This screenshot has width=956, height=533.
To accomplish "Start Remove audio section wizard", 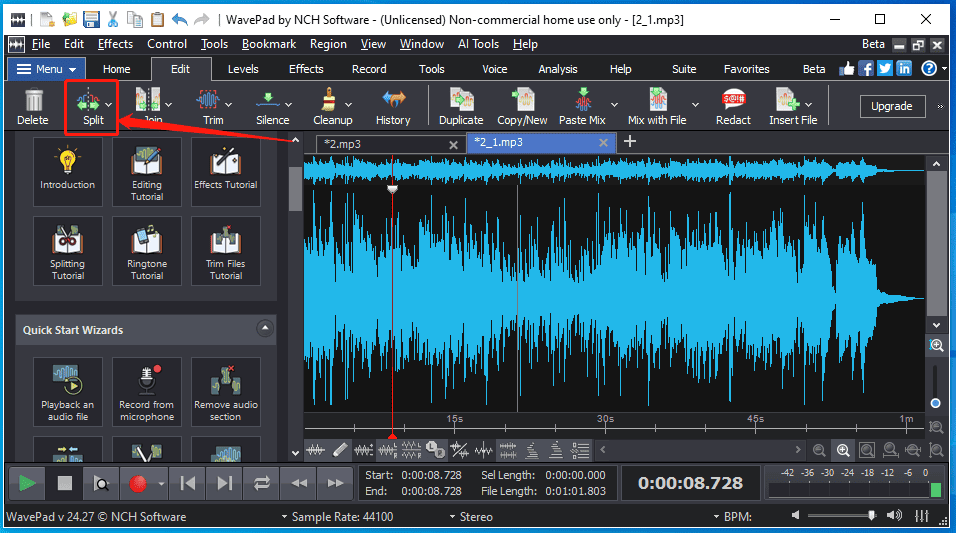I will tap(226, 392).
